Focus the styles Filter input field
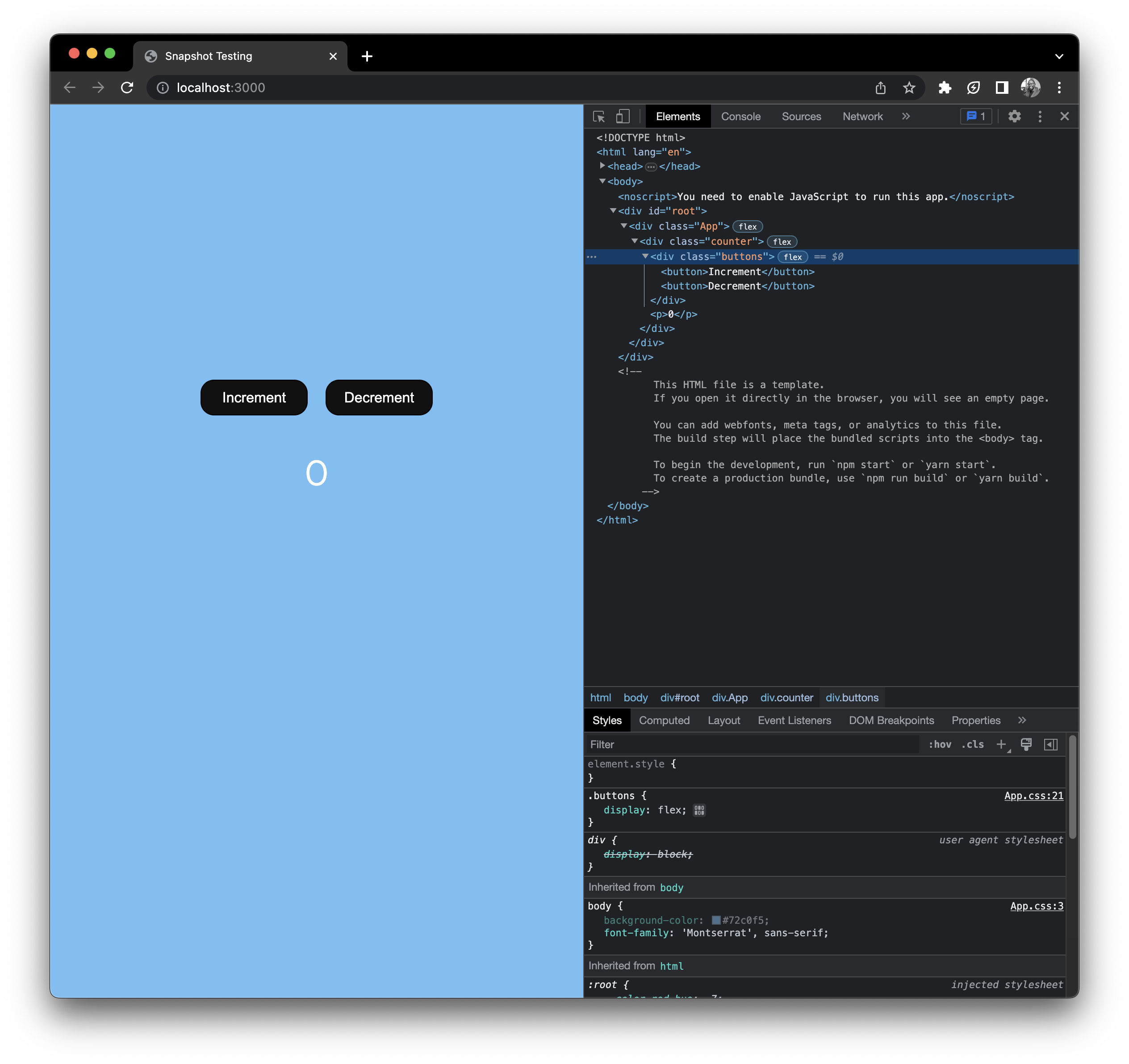Viewport: 1129px width, 1064px height. (750, 744)
